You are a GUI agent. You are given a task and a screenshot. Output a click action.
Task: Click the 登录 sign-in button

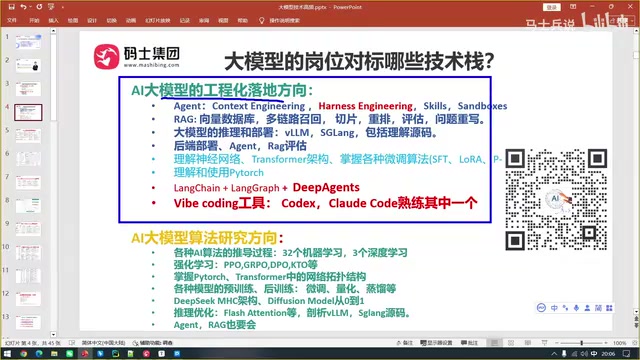click(551, 7)
